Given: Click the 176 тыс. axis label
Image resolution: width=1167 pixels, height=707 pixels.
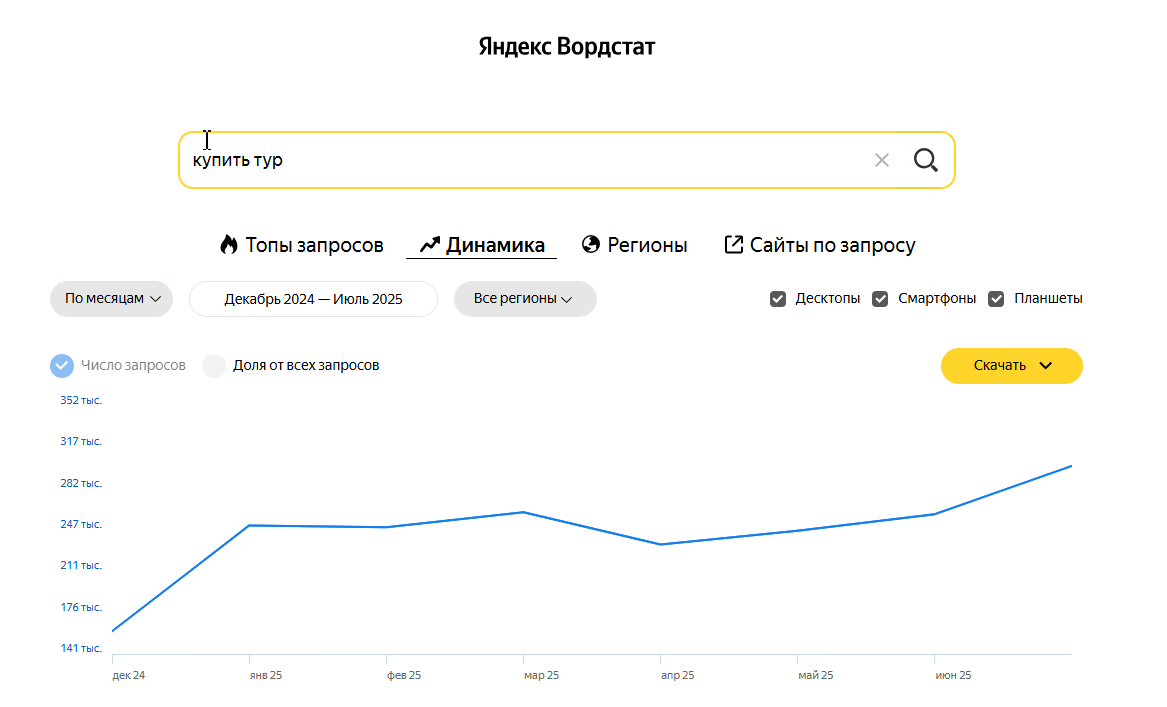Looking at the screenshot, I should point(81,607).
